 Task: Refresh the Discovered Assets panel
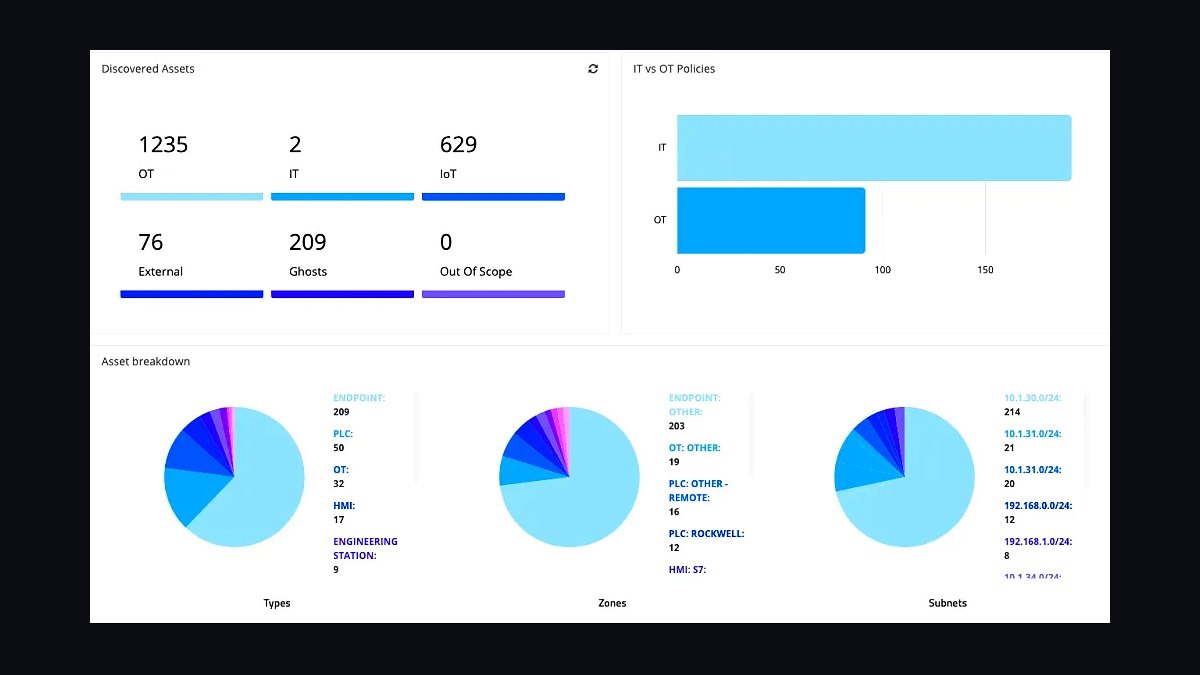click(593, 69)
